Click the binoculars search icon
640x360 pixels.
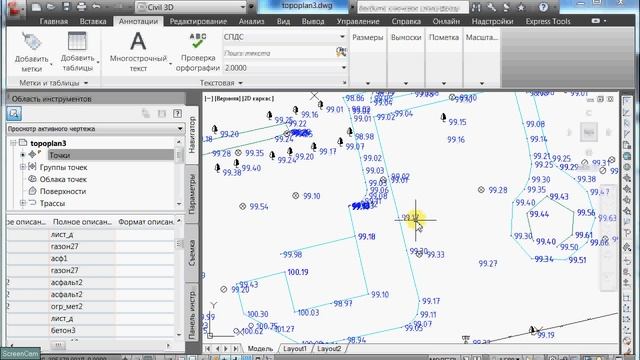[x=476, y=7]
